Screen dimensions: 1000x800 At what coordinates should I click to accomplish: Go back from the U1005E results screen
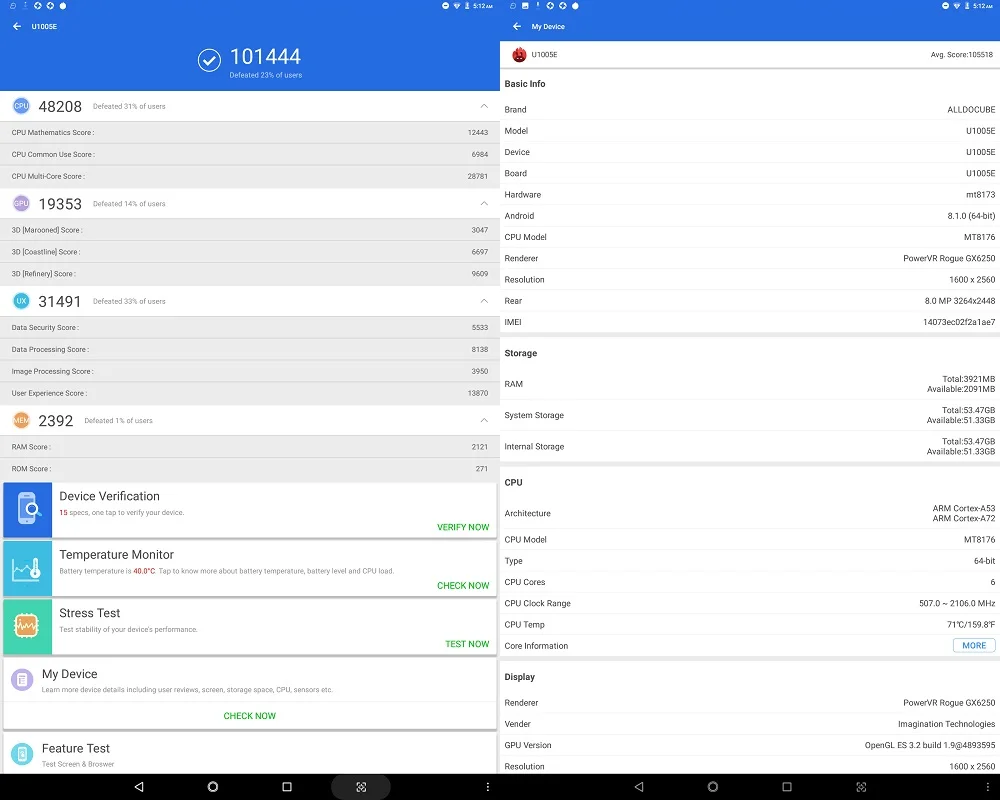(x=17, y=26)
